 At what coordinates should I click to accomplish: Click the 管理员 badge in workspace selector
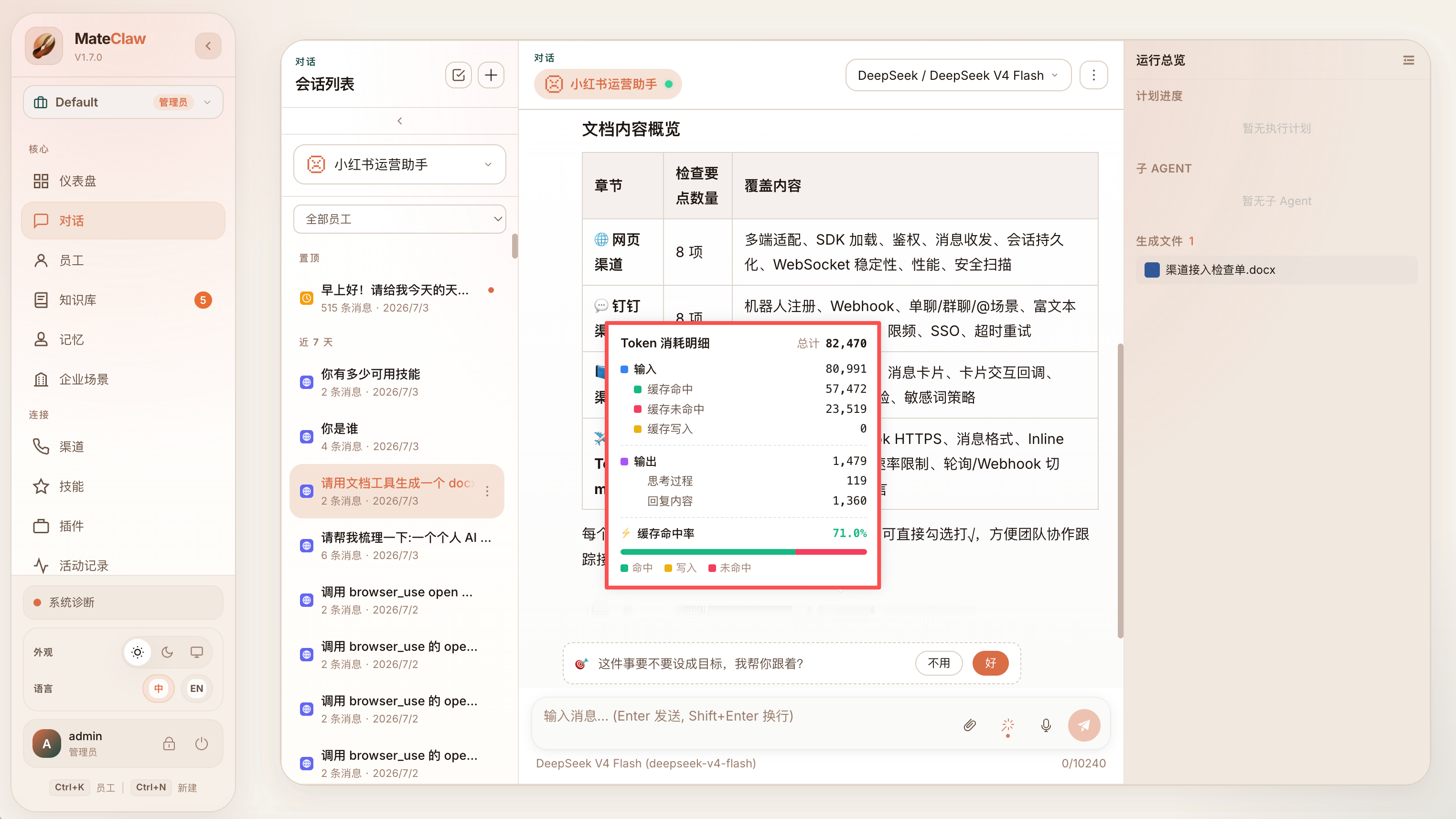[x=173, y=102]
